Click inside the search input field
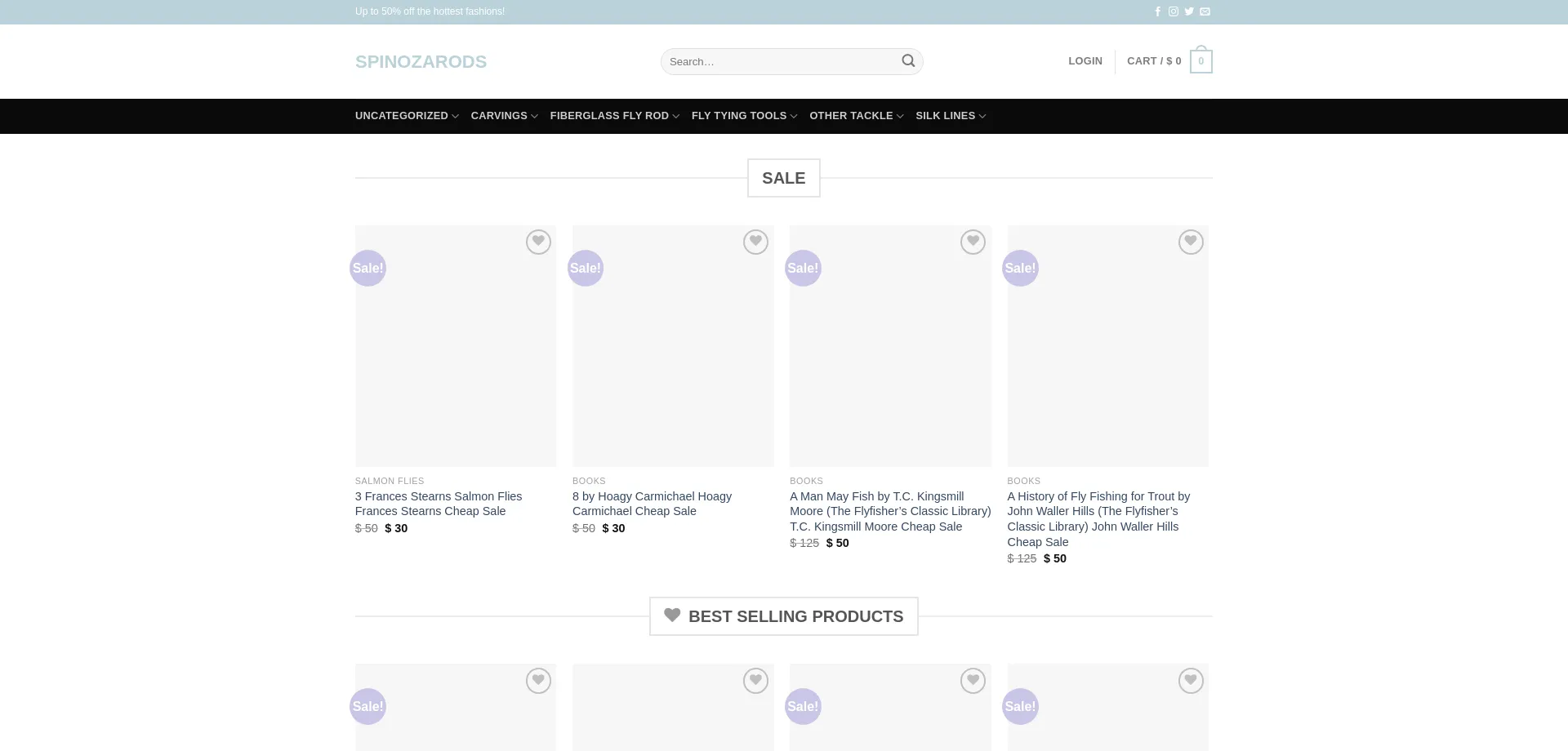The height and width of the screenshot is (751, 1568). (x=776, y=60)
